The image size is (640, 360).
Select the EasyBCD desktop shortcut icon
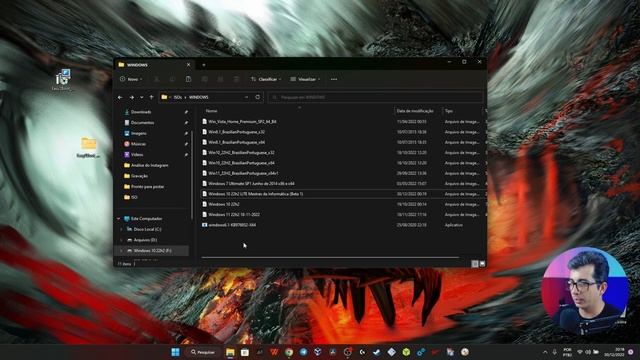[62, 80]
